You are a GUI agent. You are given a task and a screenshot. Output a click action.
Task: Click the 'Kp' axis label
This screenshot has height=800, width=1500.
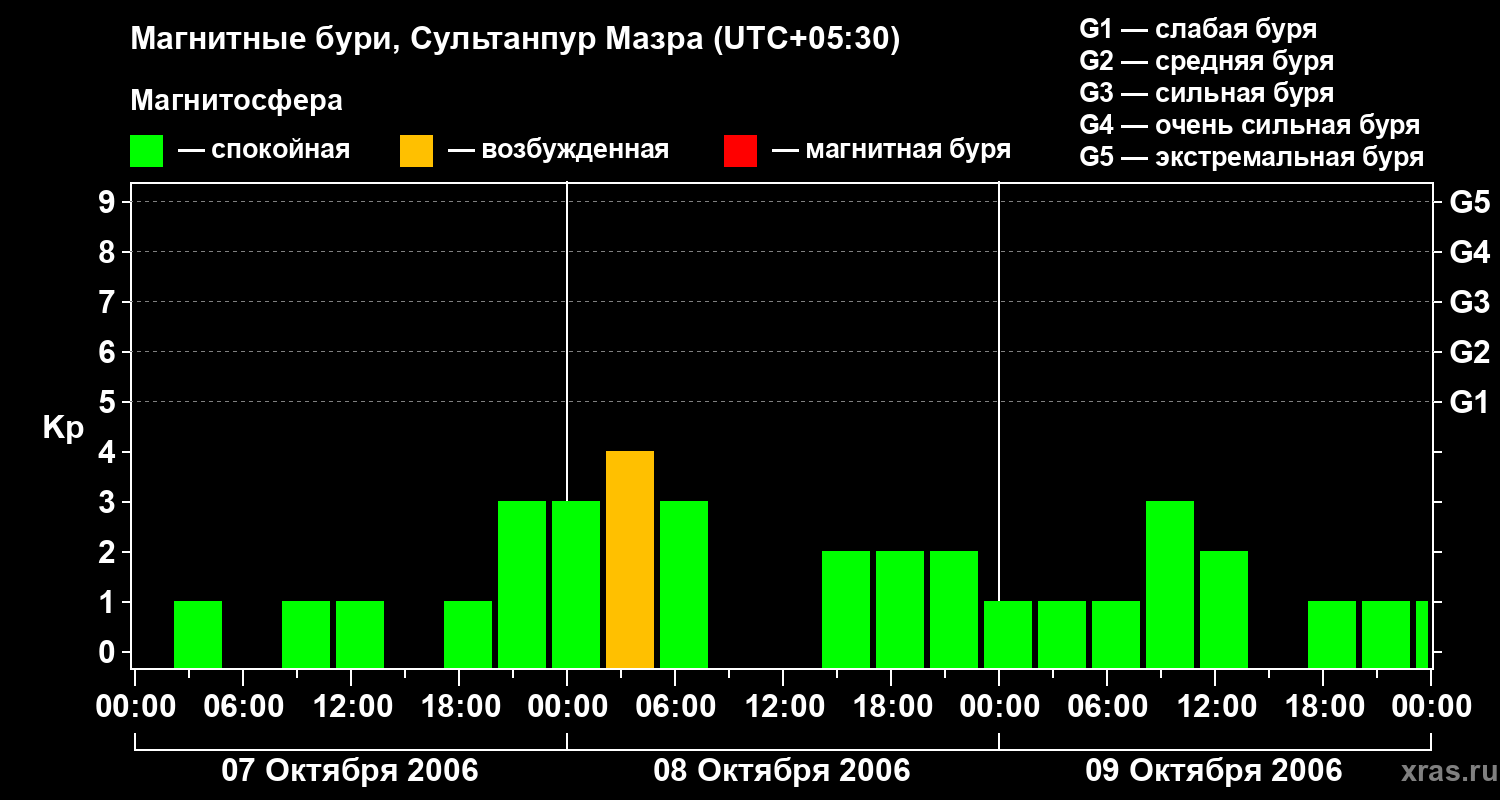point(63,428)
